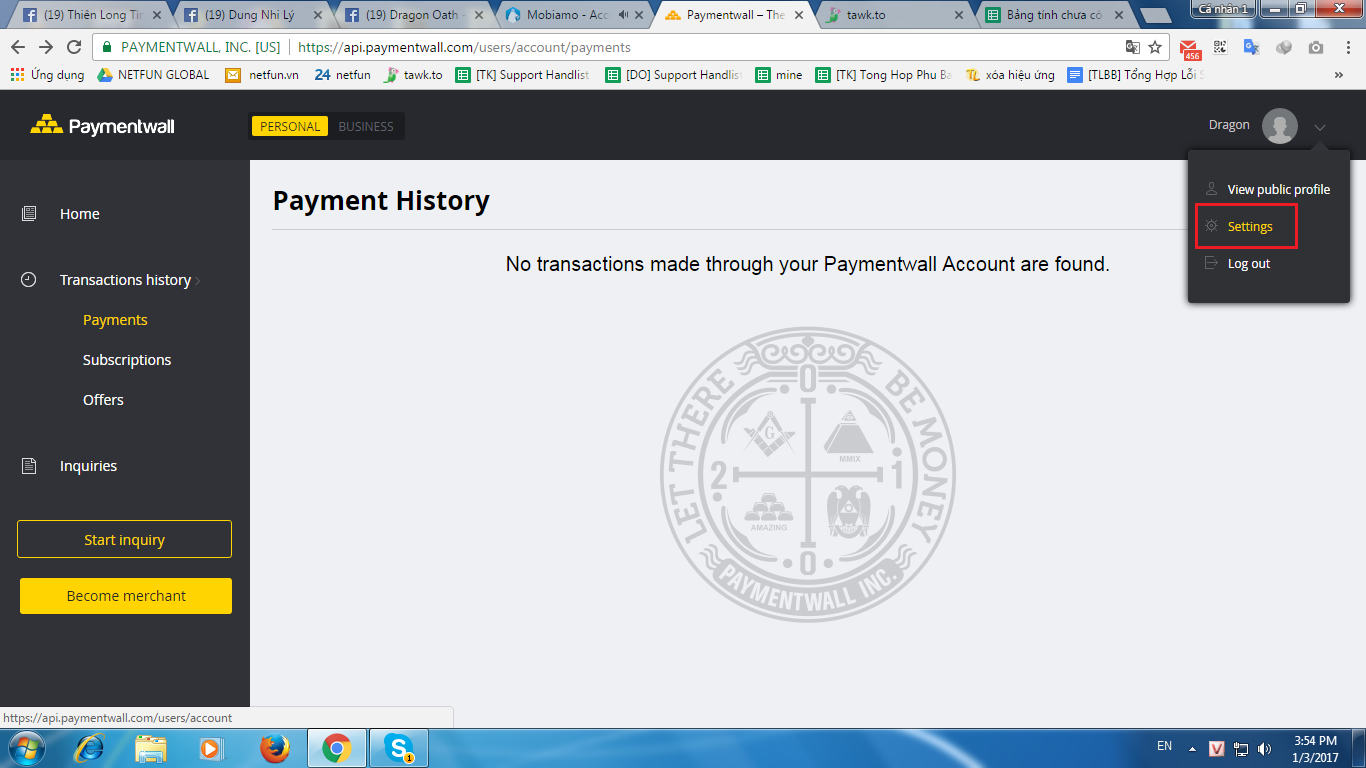Switch to the Dung Nhi Lý tab
This screenshot has width=1366, height=768.
pos(252,15)
